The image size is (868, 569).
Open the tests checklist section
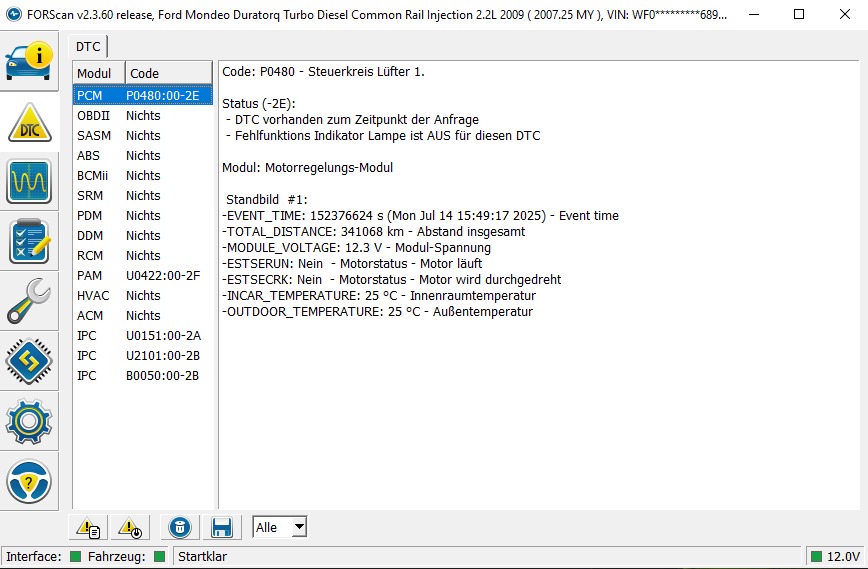pyautogui.click(x=29, y=241)
